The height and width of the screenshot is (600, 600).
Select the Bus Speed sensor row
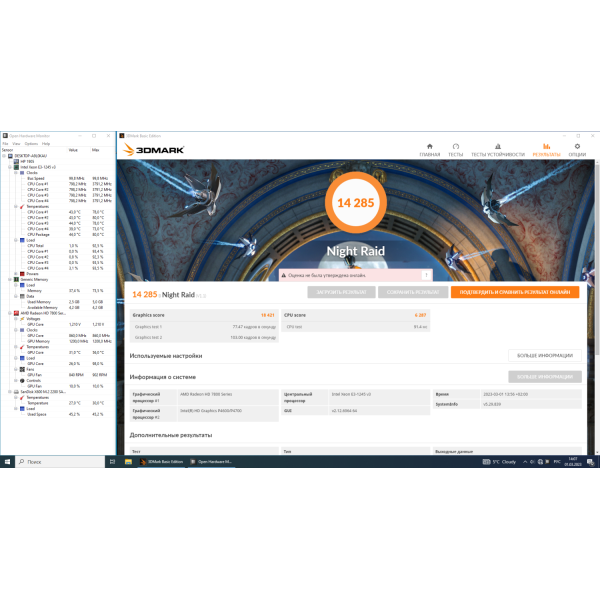pos(57,179)
